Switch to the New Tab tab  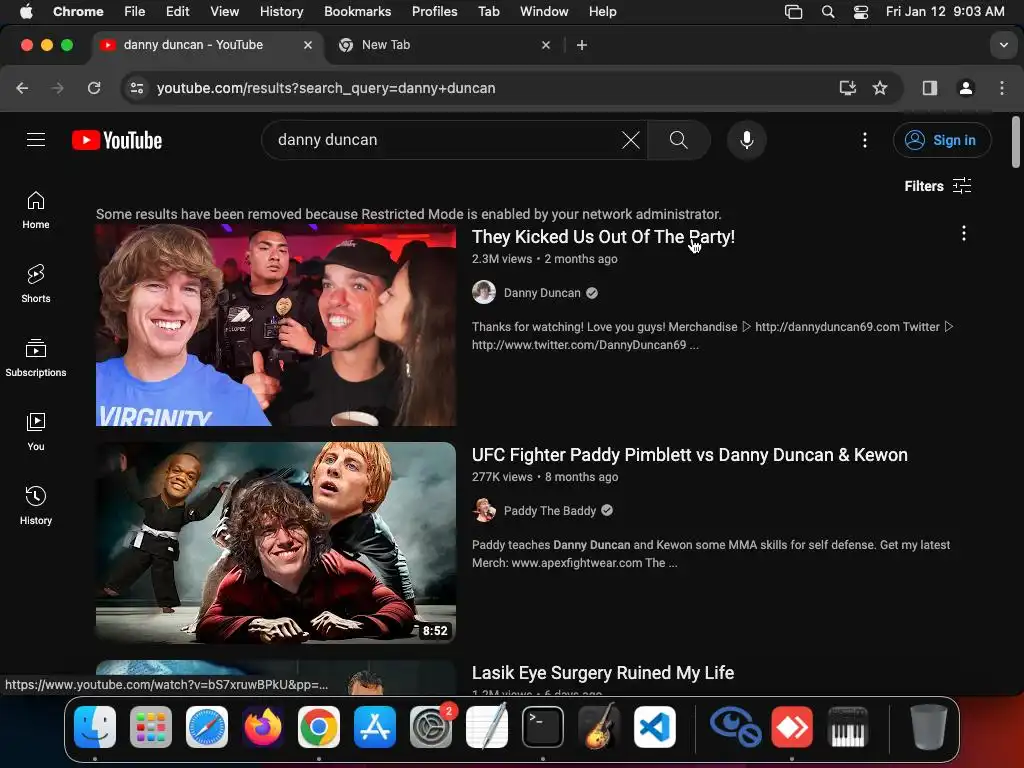[443, 45]
